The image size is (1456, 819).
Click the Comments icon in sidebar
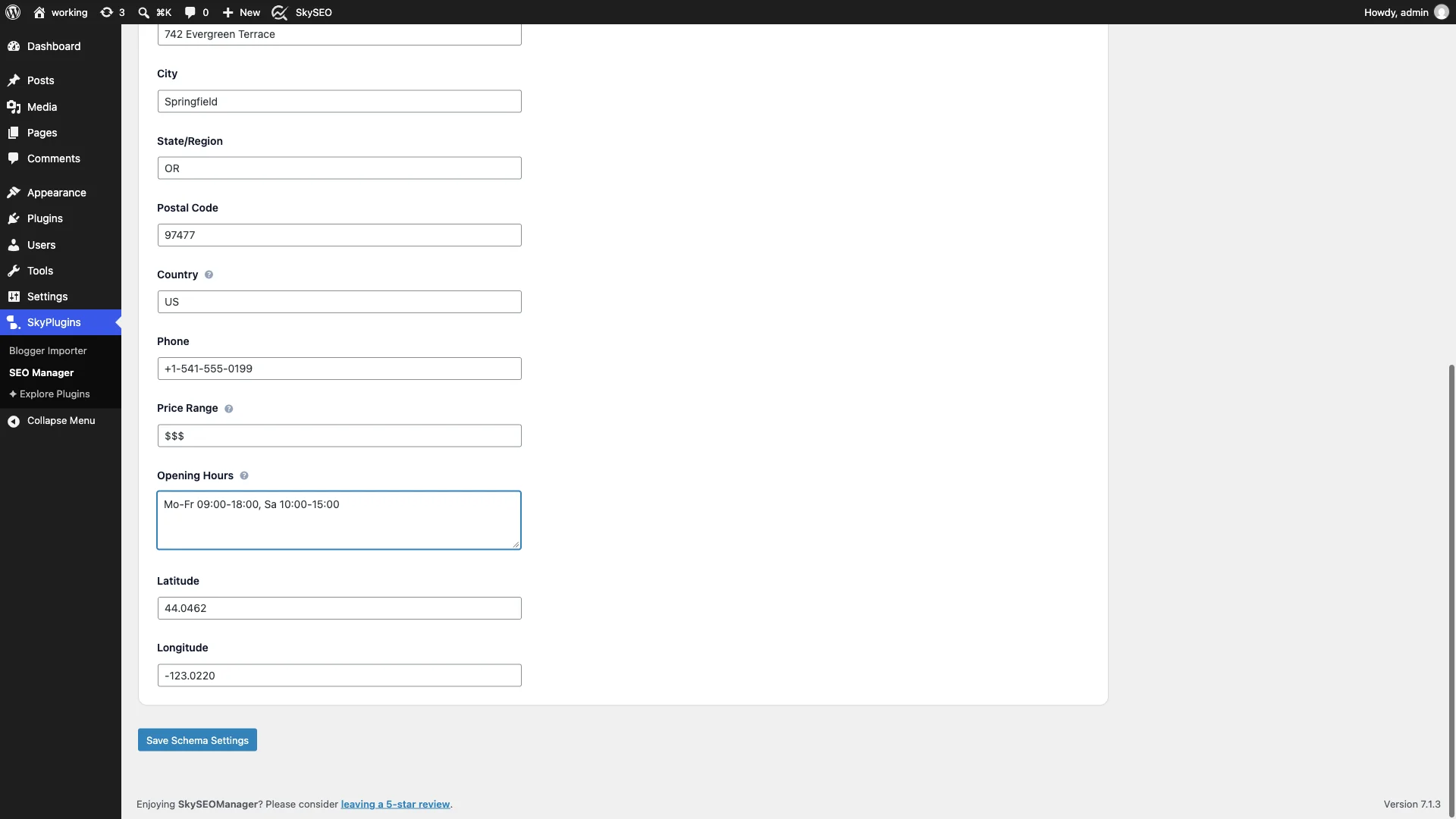click(14, 158)
